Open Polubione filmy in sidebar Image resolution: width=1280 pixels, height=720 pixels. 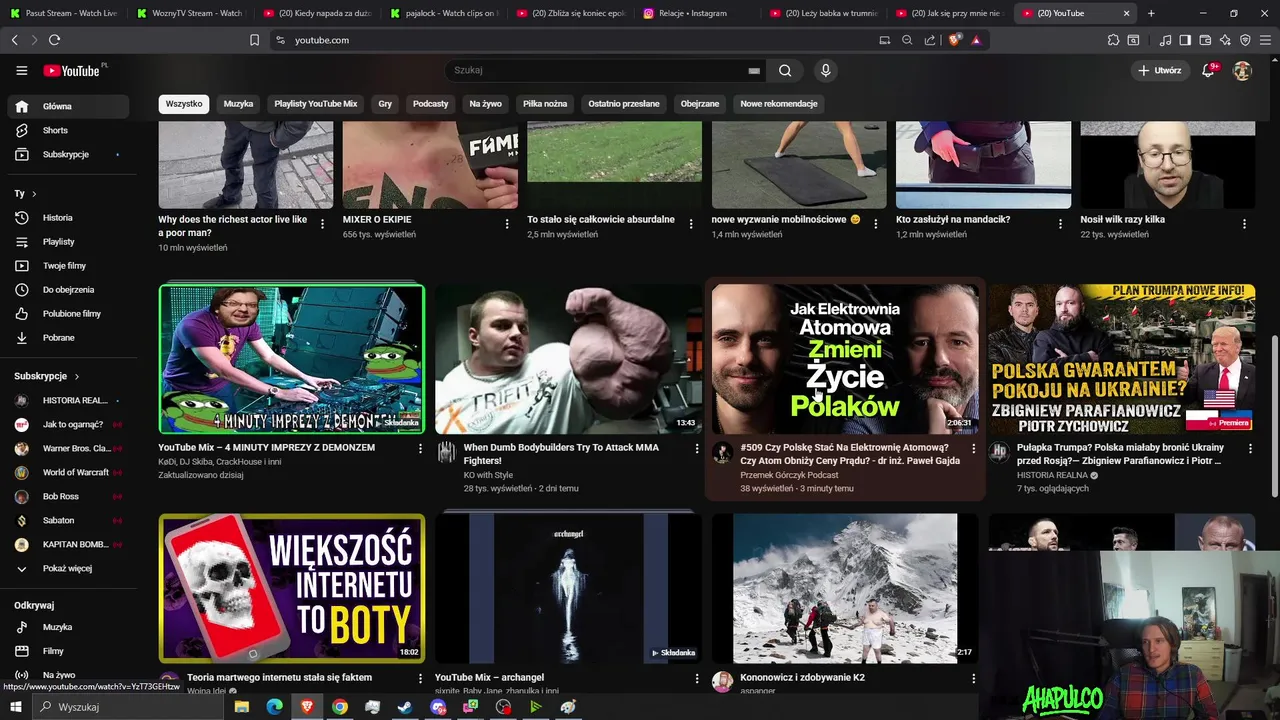66,314
